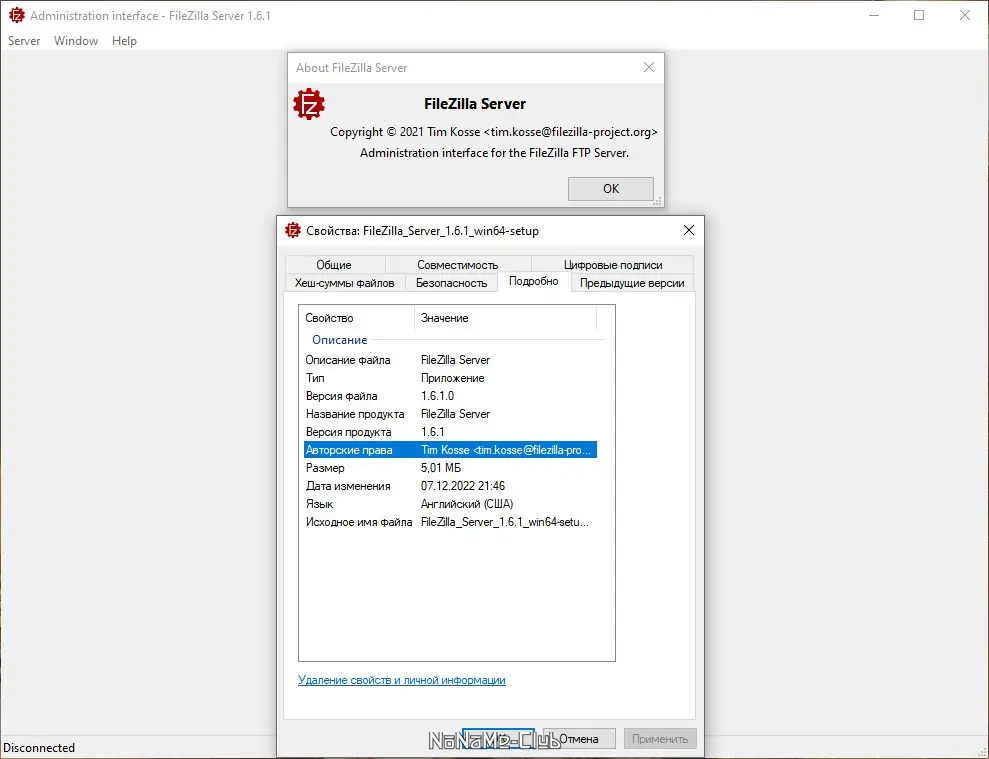The width and height of the screenshot is (989, 759).
Task: Switch to the Совместимость tab
Action: click(457, 265)
